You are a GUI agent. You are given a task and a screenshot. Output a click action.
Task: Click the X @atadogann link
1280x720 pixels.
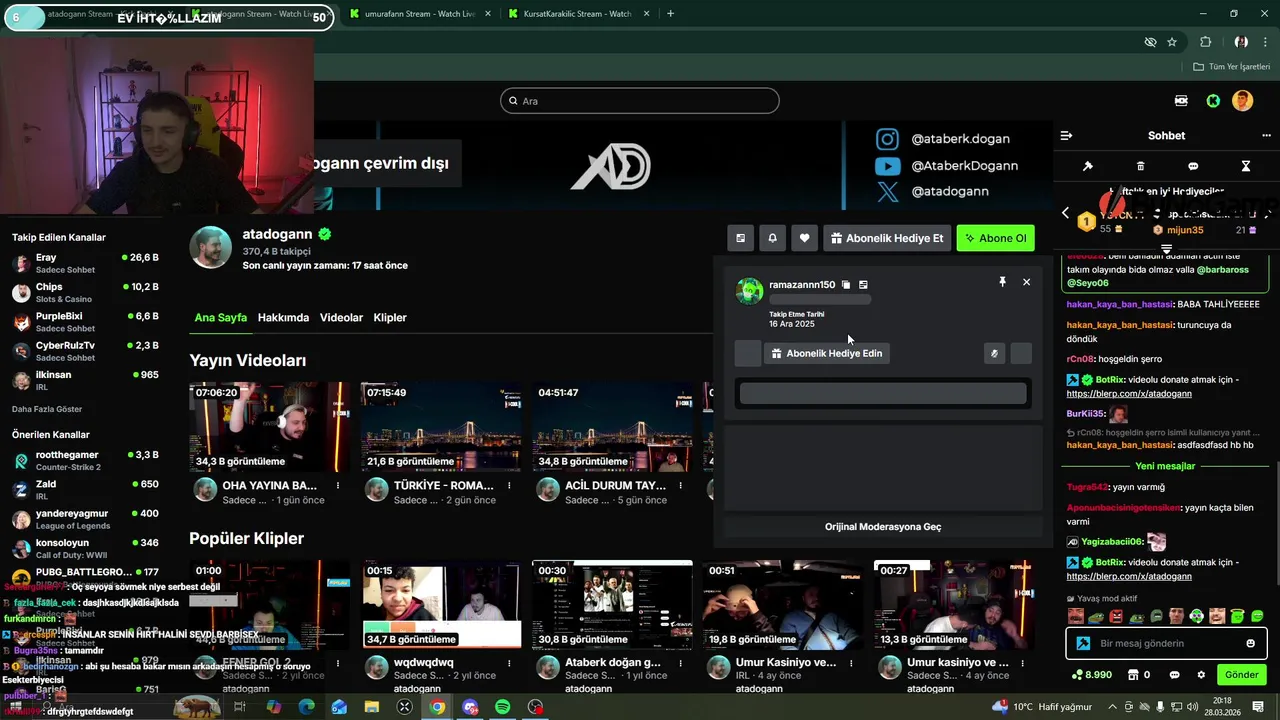[x=933, y=191]
